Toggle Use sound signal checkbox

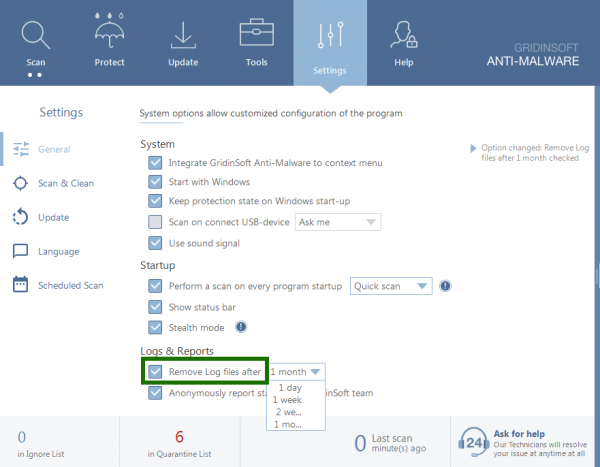tap(155, 243)
